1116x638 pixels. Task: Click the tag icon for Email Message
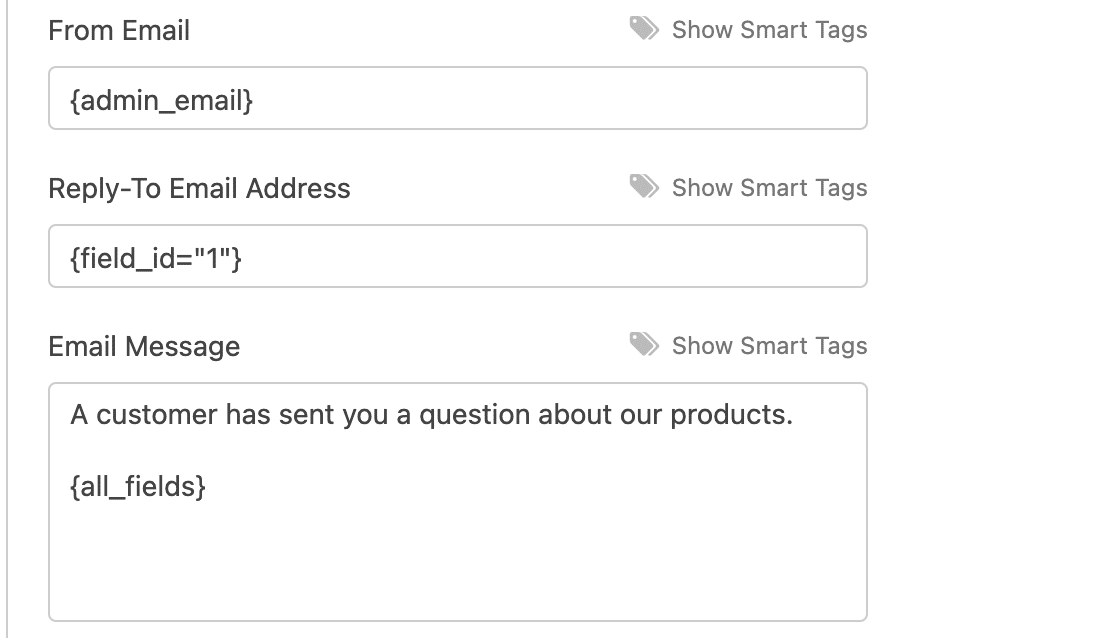(x=644, y=345)
